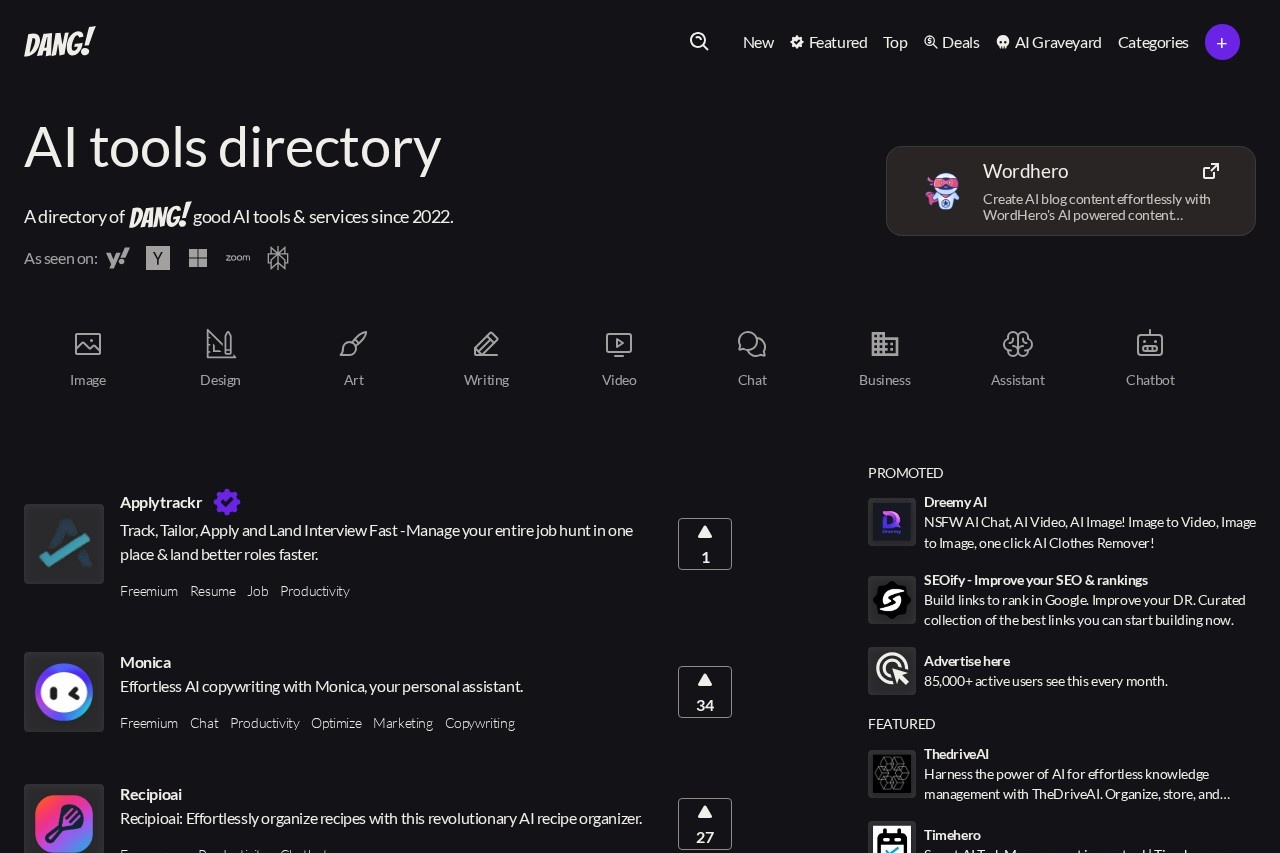Viewport: 1280px width, 853px height.
Task: Expand the Categories menu
Action: point(1153,42)
